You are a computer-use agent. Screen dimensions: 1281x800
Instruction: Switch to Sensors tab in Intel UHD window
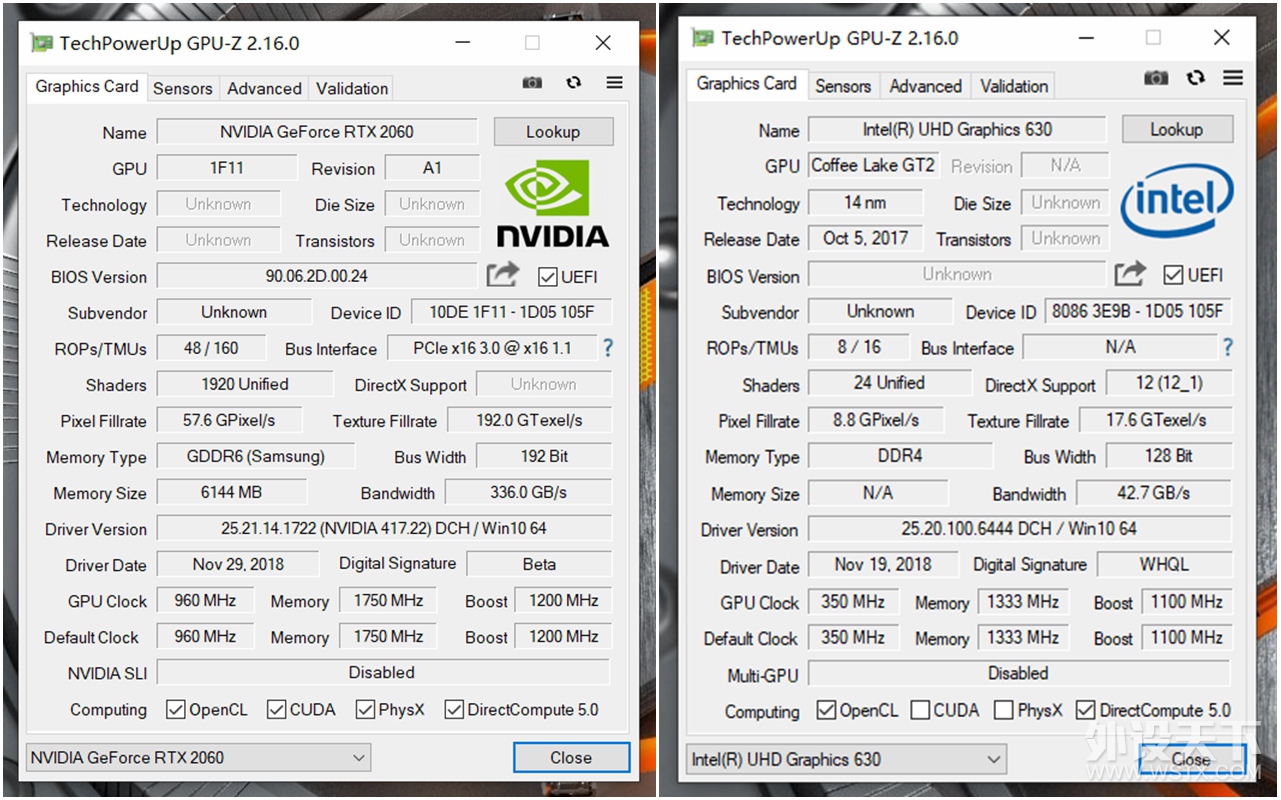click(843, 86)
